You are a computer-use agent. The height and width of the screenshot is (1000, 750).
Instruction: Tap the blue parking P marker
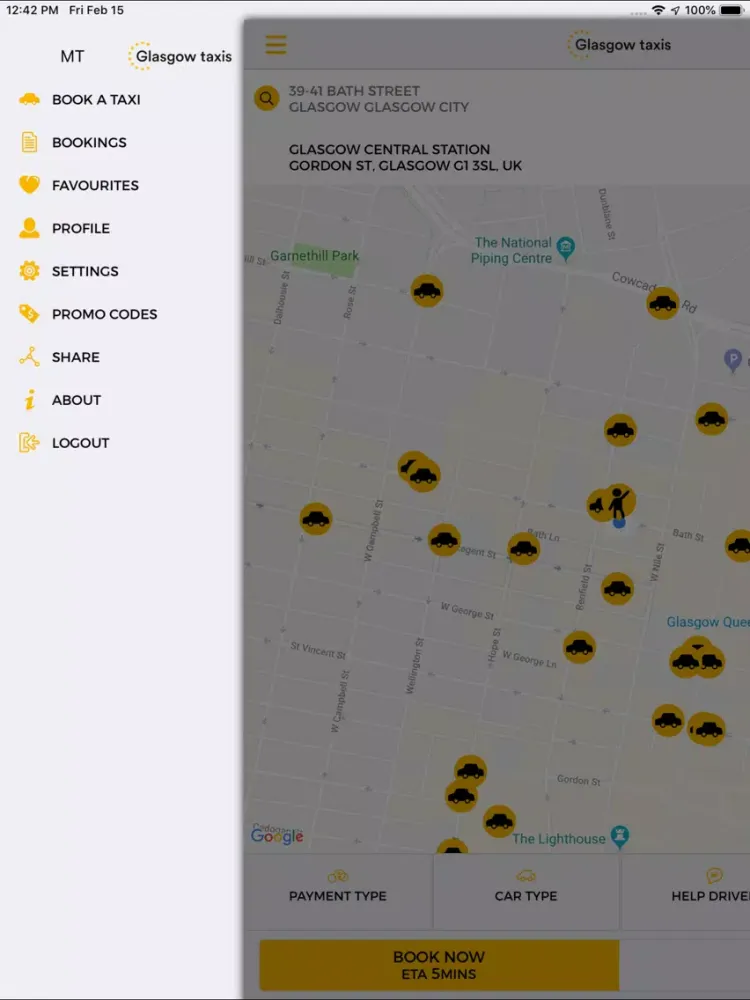tap(733, 360)
